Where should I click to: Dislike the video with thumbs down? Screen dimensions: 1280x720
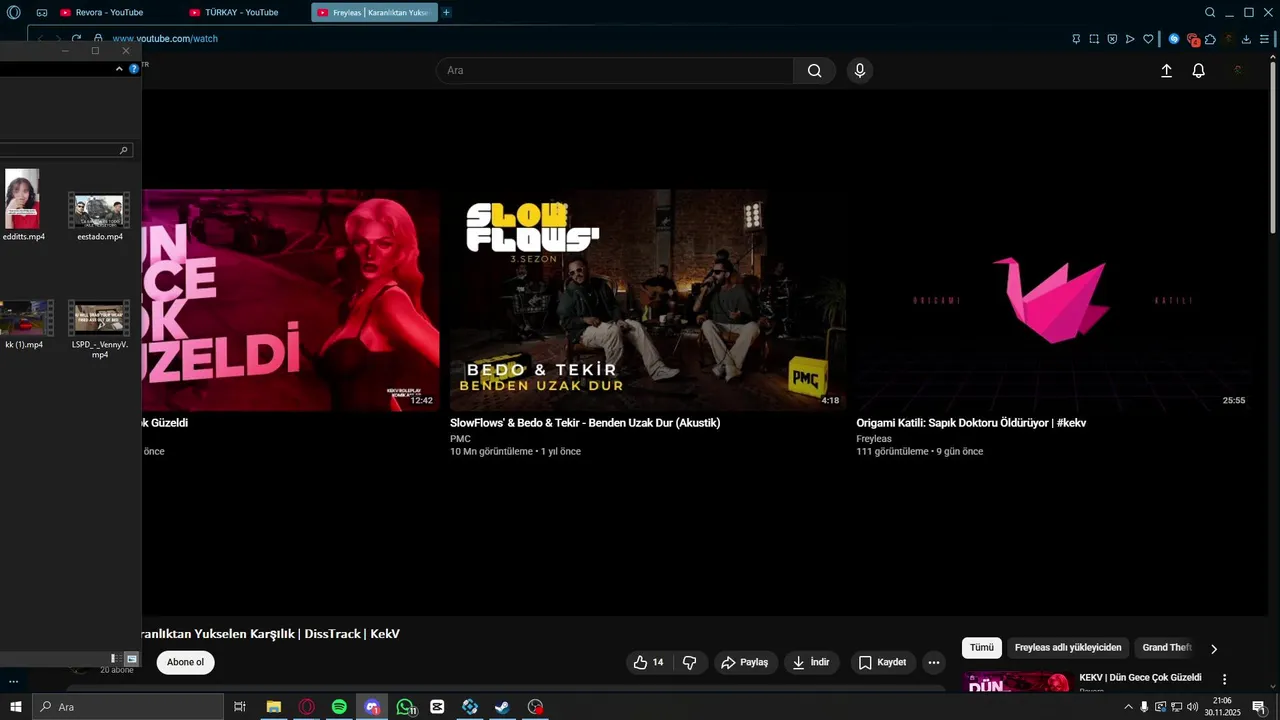(689, 662)
